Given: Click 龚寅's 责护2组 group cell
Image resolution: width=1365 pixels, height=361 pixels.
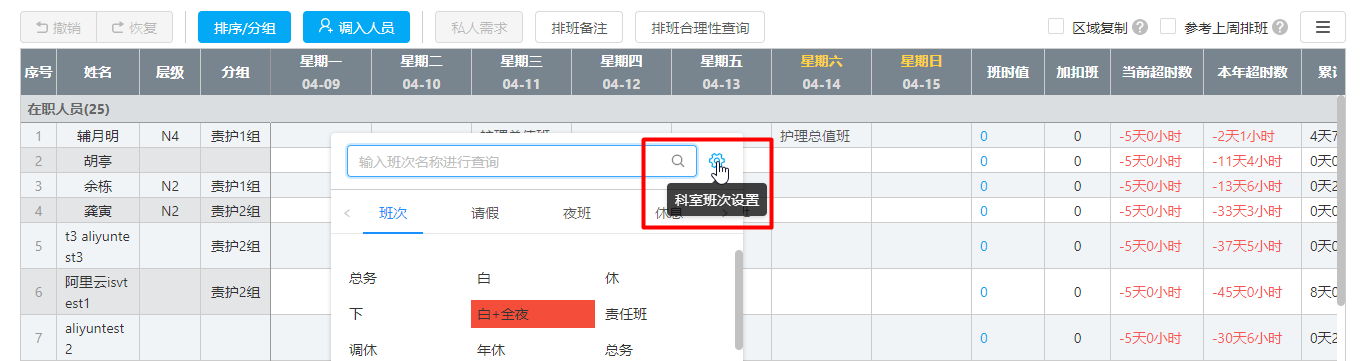Looking at the screenshot, I should click(x=236, y=210).
